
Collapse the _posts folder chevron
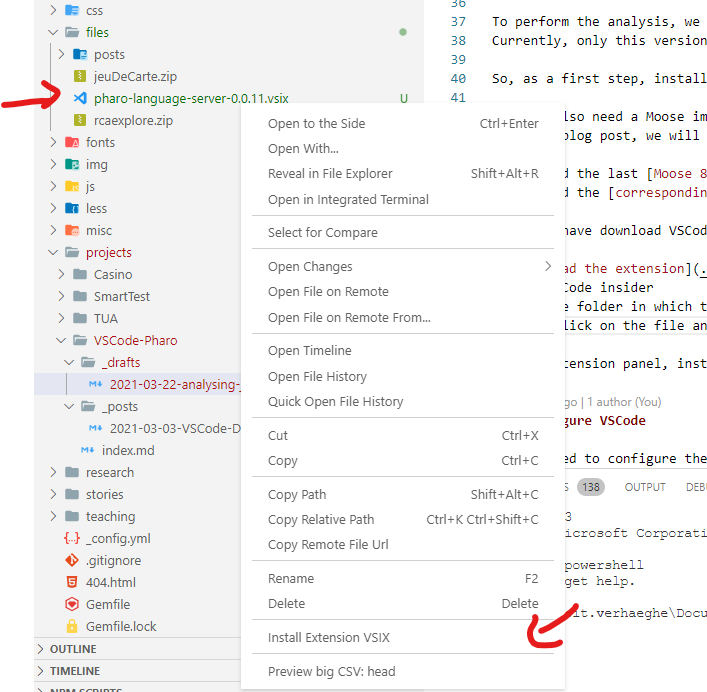[x=69, y=406]
